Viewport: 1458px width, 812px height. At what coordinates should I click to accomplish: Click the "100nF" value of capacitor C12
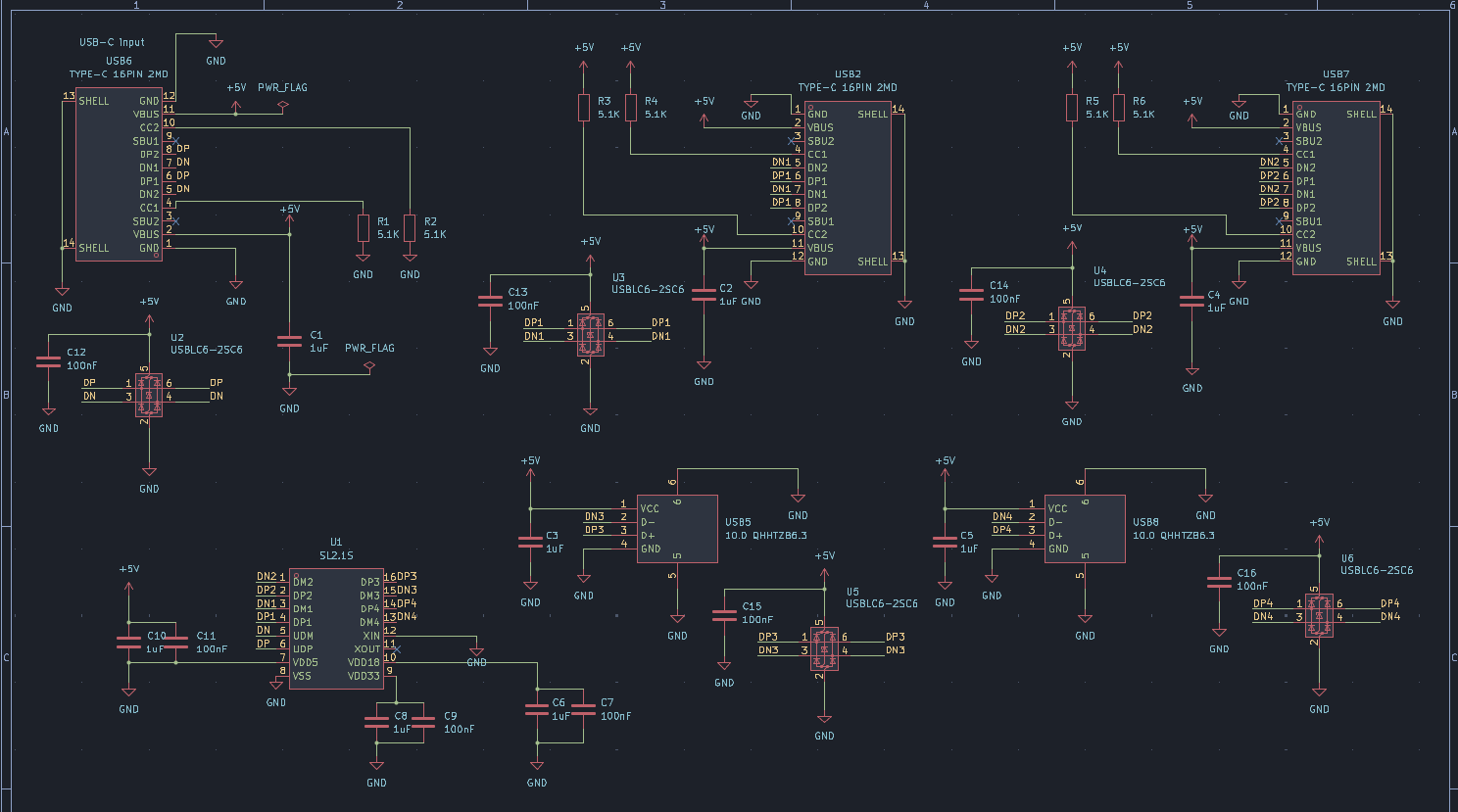(x=82, y=365)
